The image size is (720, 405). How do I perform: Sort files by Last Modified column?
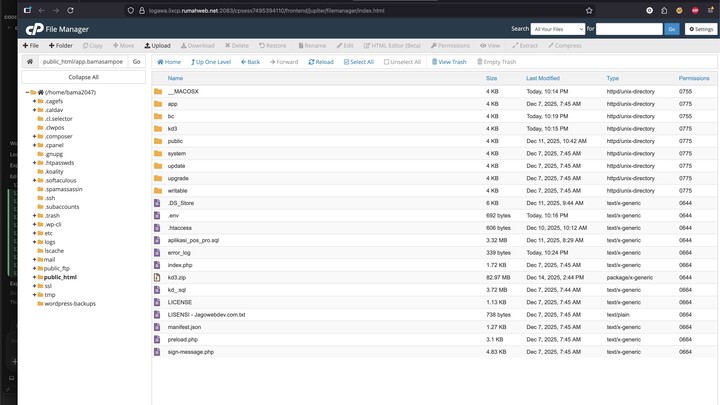(543, 78)
